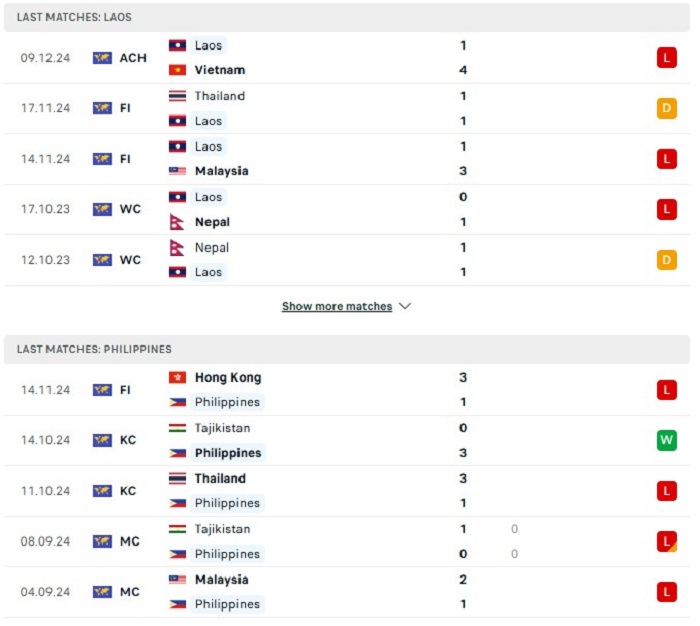Click the Nepal flag in 17.10.23 match
Screen dimensions: 700x626
tap(177, 222)
